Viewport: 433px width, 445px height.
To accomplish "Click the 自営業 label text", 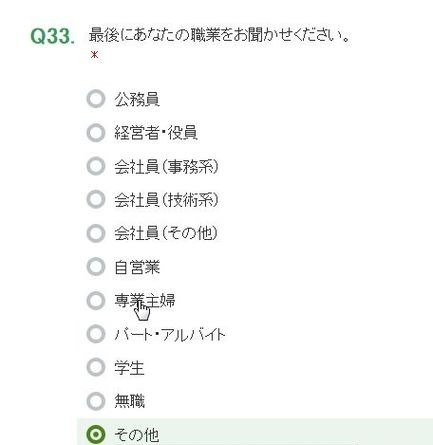I will tap(137, 267).
